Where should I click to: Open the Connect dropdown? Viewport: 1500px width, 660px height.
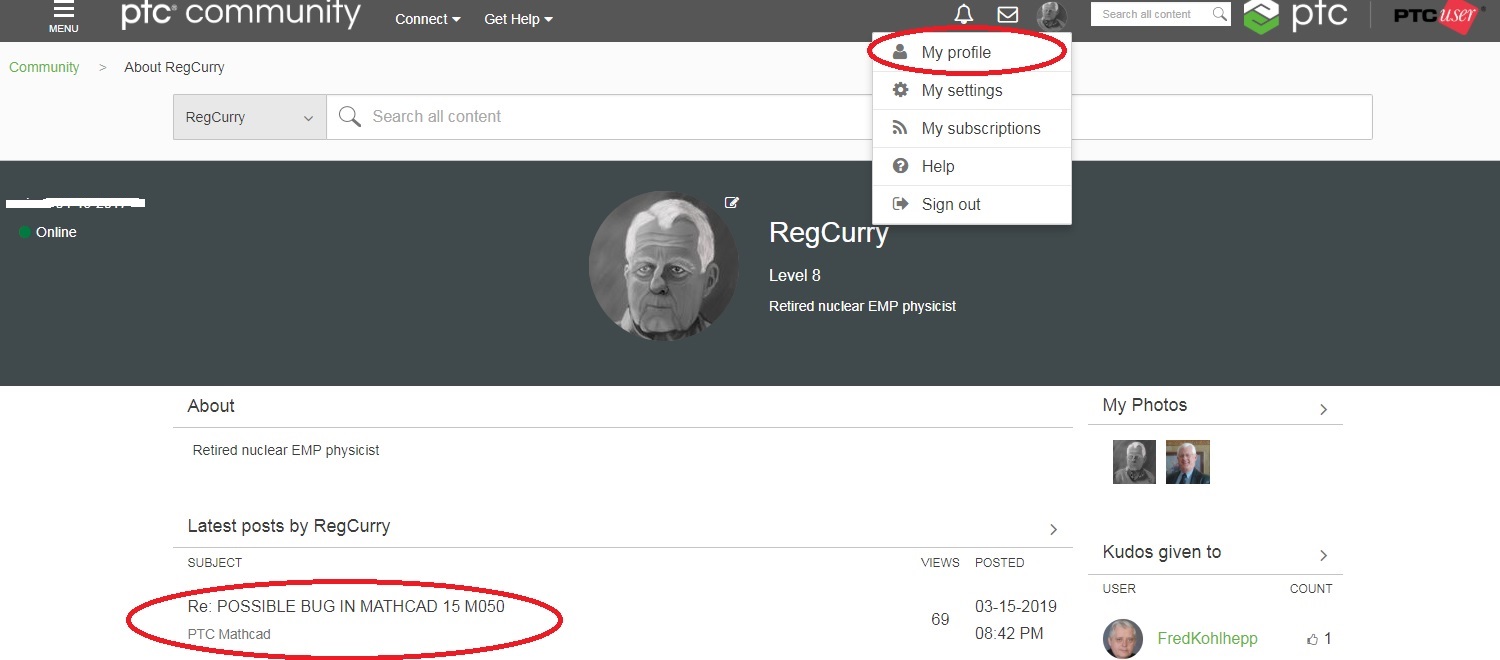[x=427, y=19]
